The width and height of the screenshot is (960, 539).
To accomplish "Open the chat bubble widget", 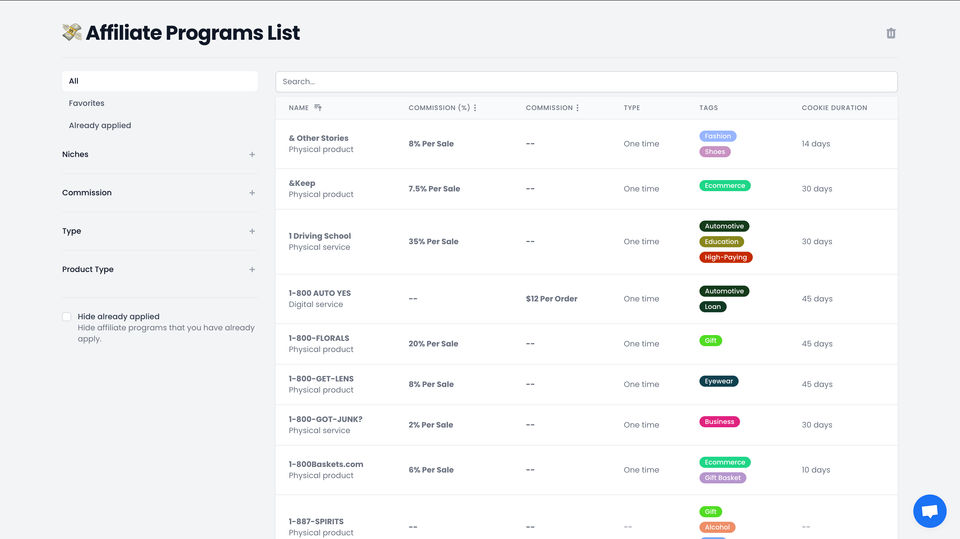I will click(x=929, y=511).
